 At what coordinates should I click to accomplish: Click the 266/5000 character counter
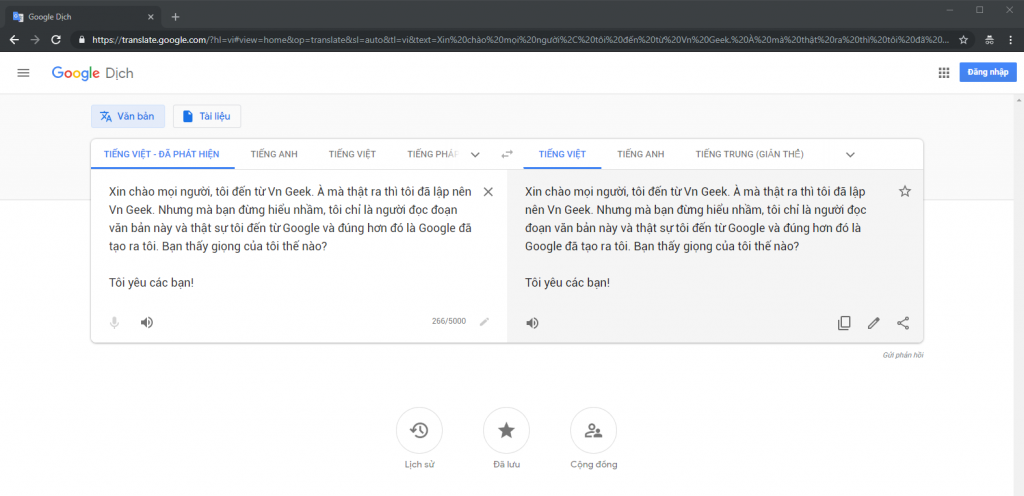coord(449,321)
